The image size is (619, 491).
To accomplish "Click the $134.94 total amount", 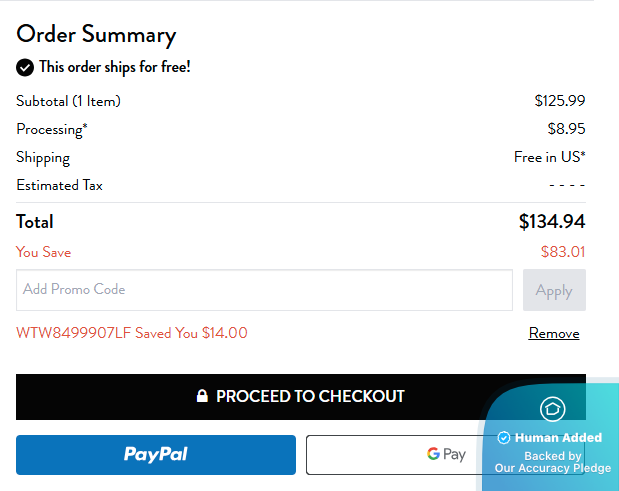I will (551, 222).
